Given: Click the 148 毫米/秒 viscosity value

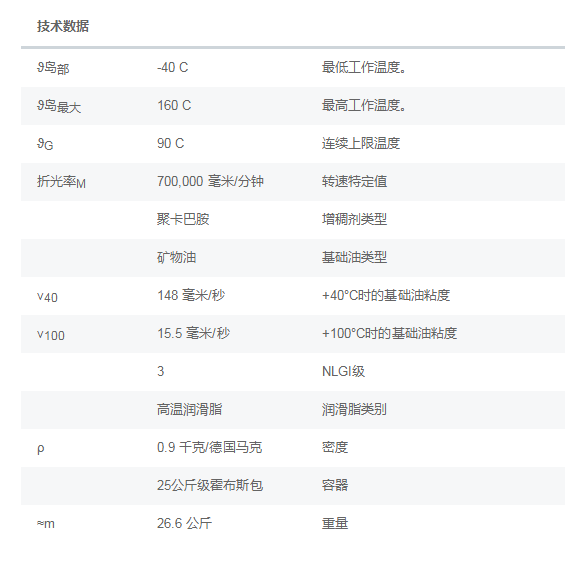Looking at the screenshot, I should pos(191,295).
